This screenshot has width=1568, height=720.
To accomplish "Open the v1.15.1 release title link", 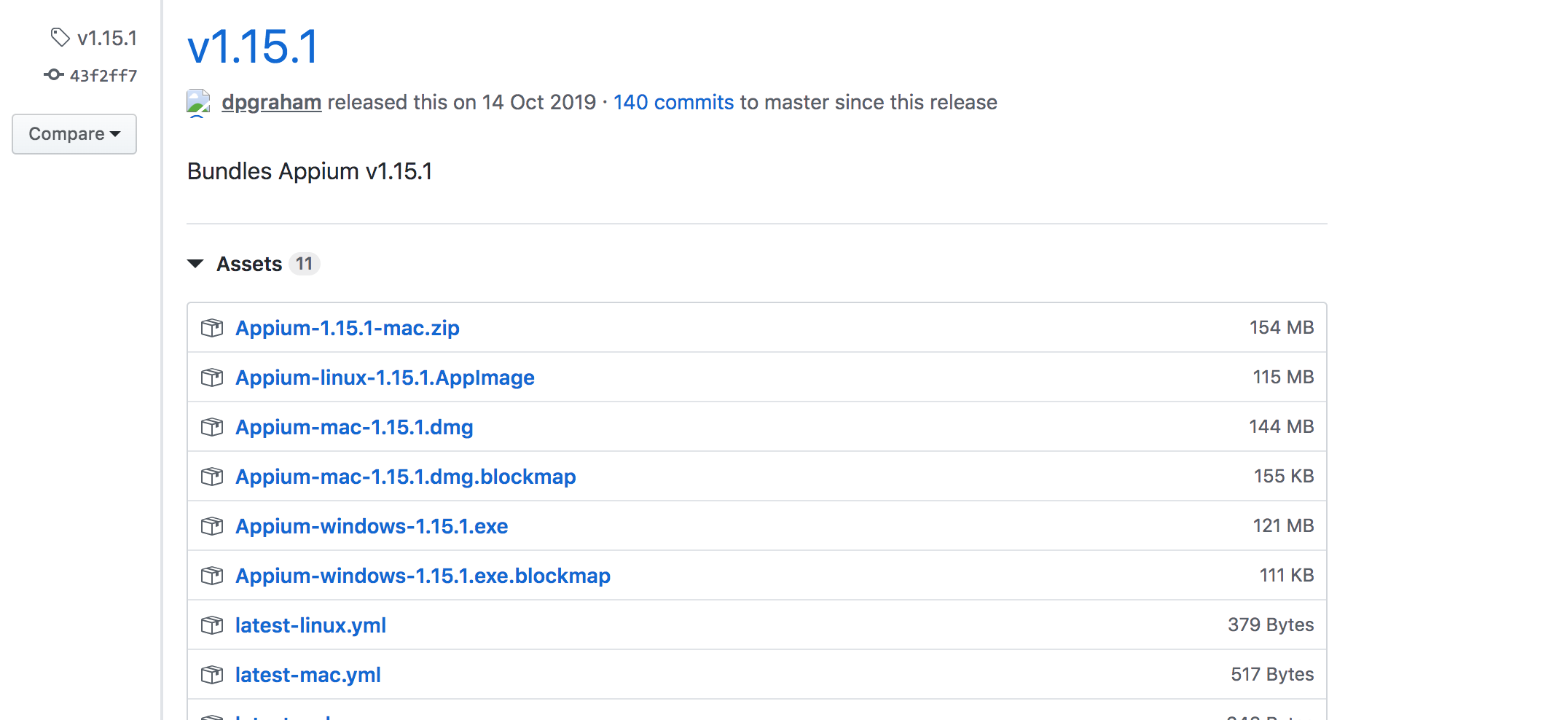I will [x=253, y=47].
